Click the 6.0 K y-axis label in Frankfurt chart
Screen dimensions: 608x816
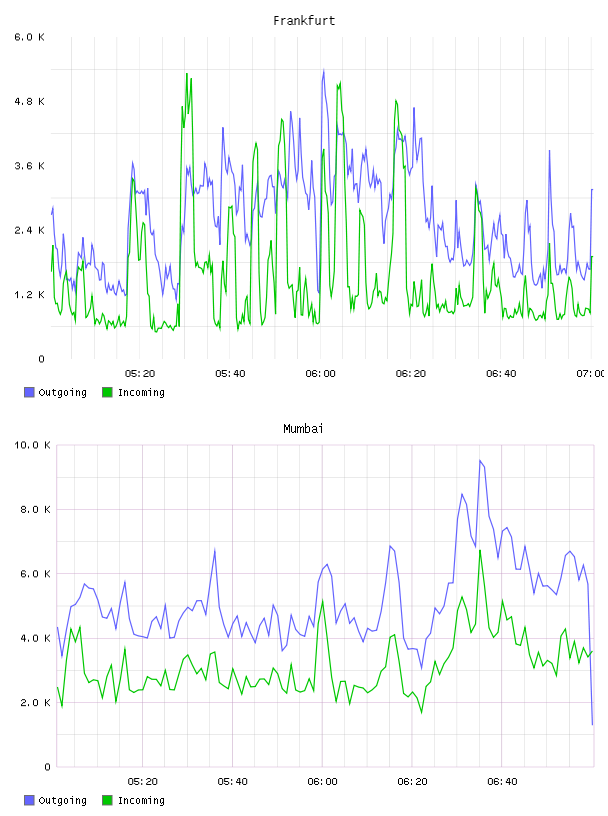30,37
